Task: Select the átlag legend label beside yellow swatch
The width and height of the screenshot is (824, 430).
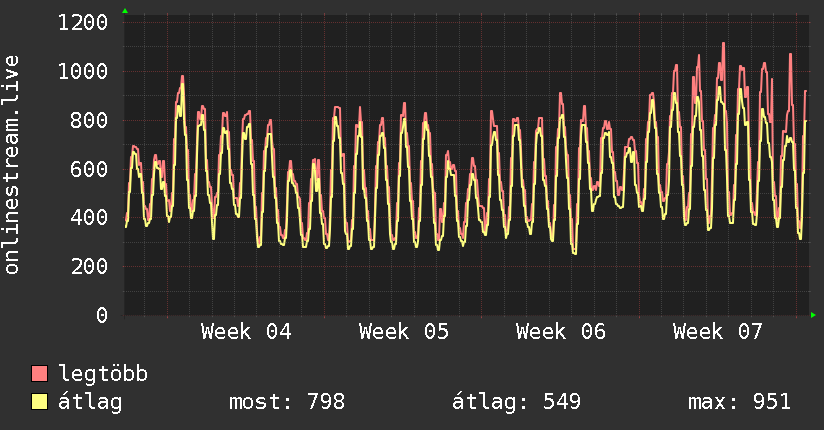Action: [90, 402]
